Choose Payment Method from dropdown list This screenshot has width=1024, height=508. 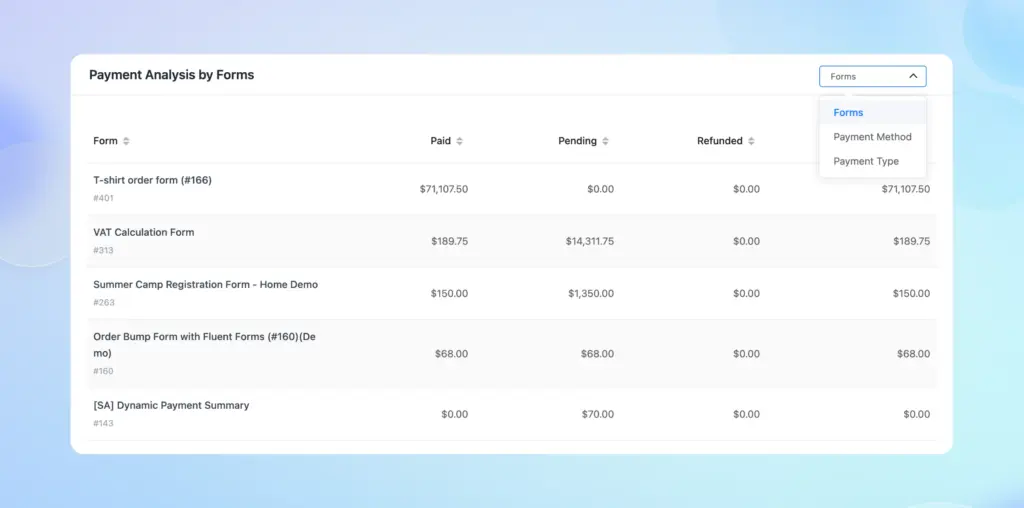(x=872, y=136)
